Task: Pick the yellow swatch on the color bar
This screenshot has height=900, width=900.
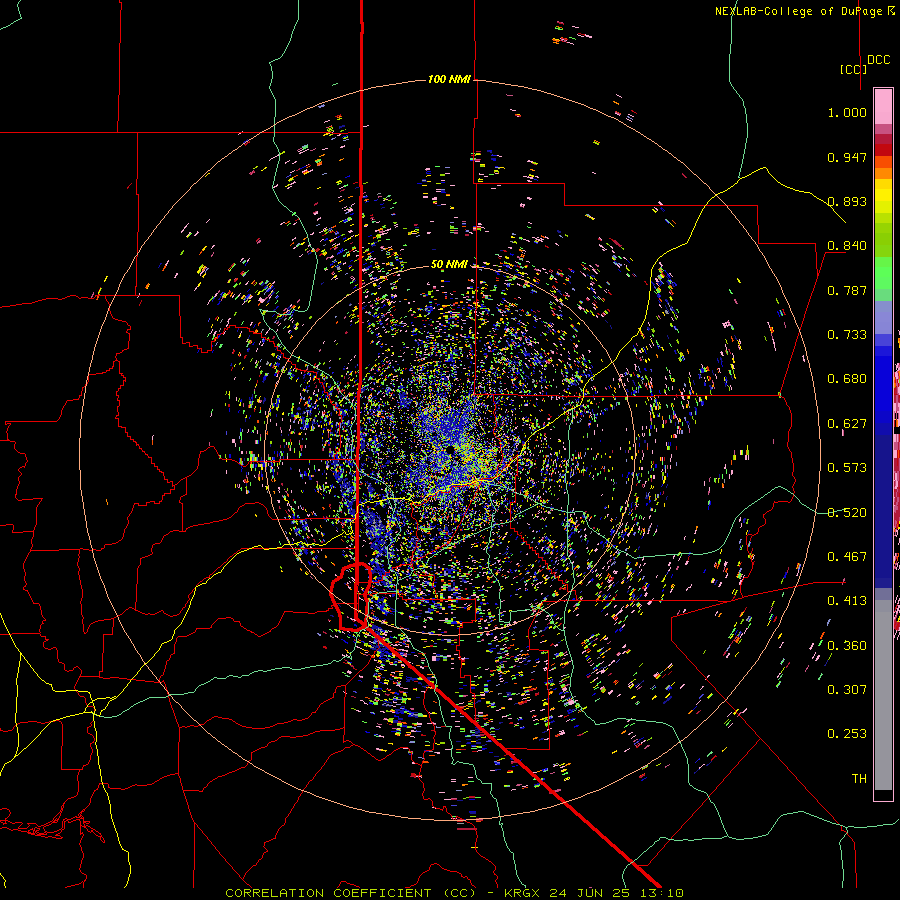Action: coord(883,196)
